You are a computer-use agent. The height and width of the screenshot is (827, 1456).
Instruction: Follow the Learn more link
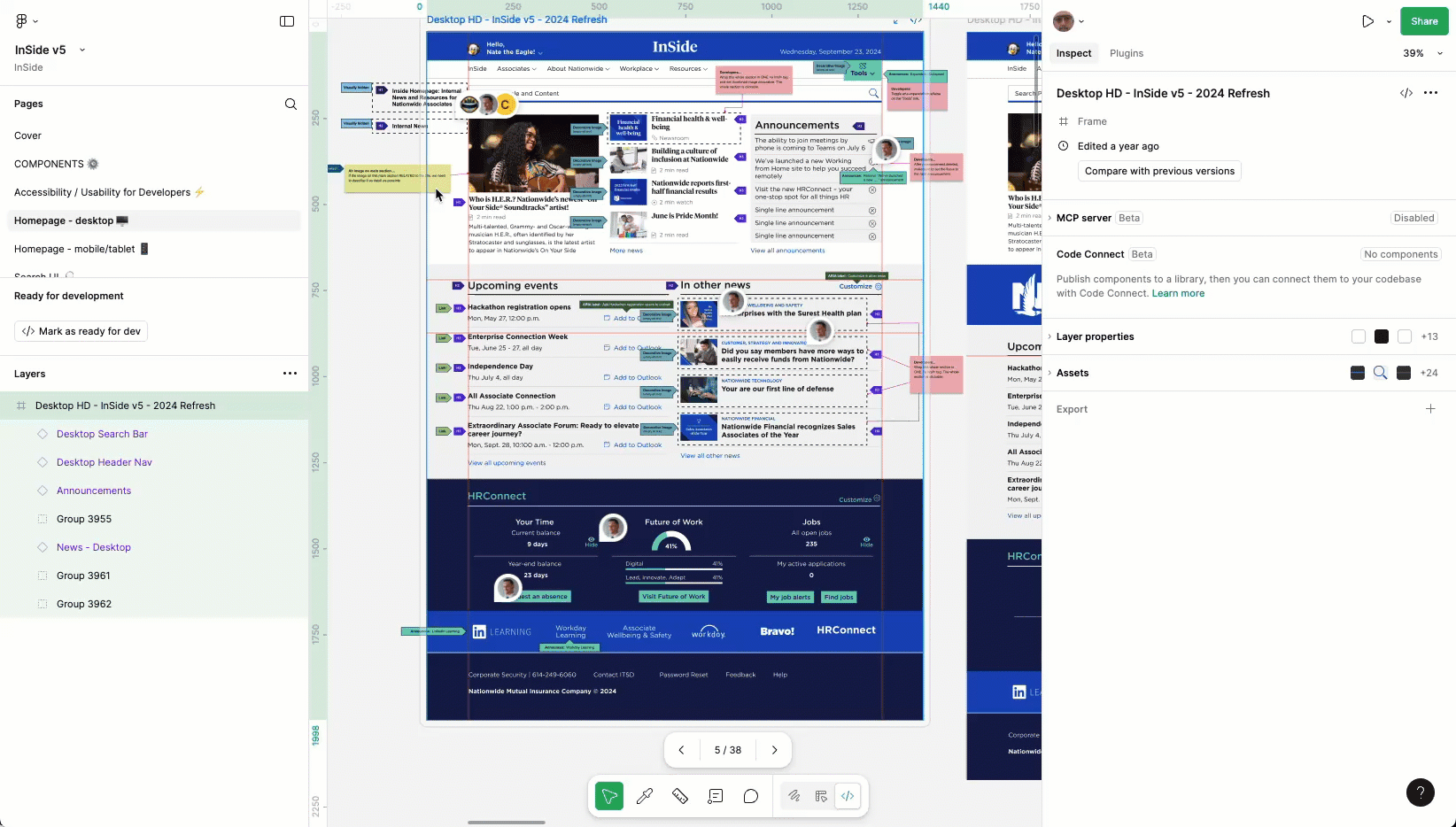point(1178,293)
